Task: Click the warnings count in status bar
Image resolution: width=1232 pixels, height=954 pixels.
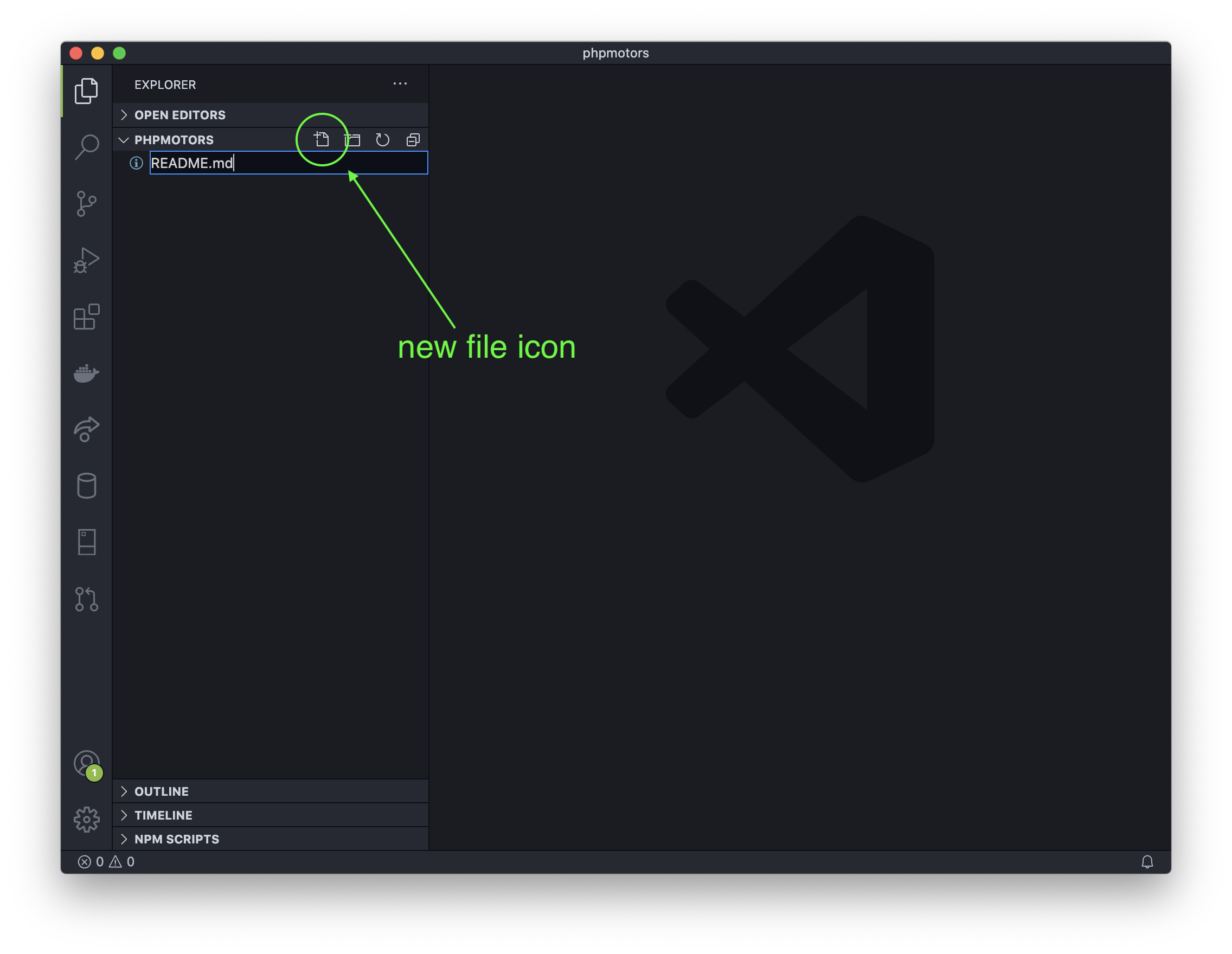Action: coord(122,861)
